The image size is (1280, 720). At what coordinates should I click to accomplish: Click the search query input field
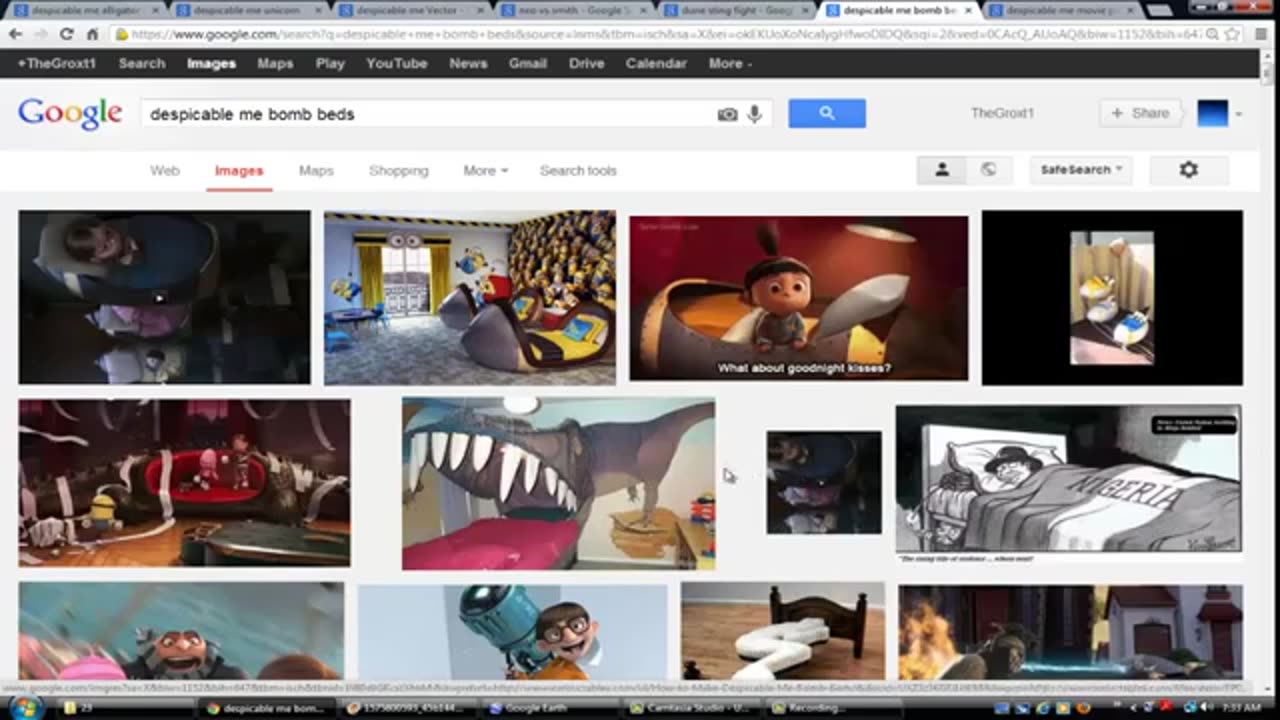tap(430, 114)
